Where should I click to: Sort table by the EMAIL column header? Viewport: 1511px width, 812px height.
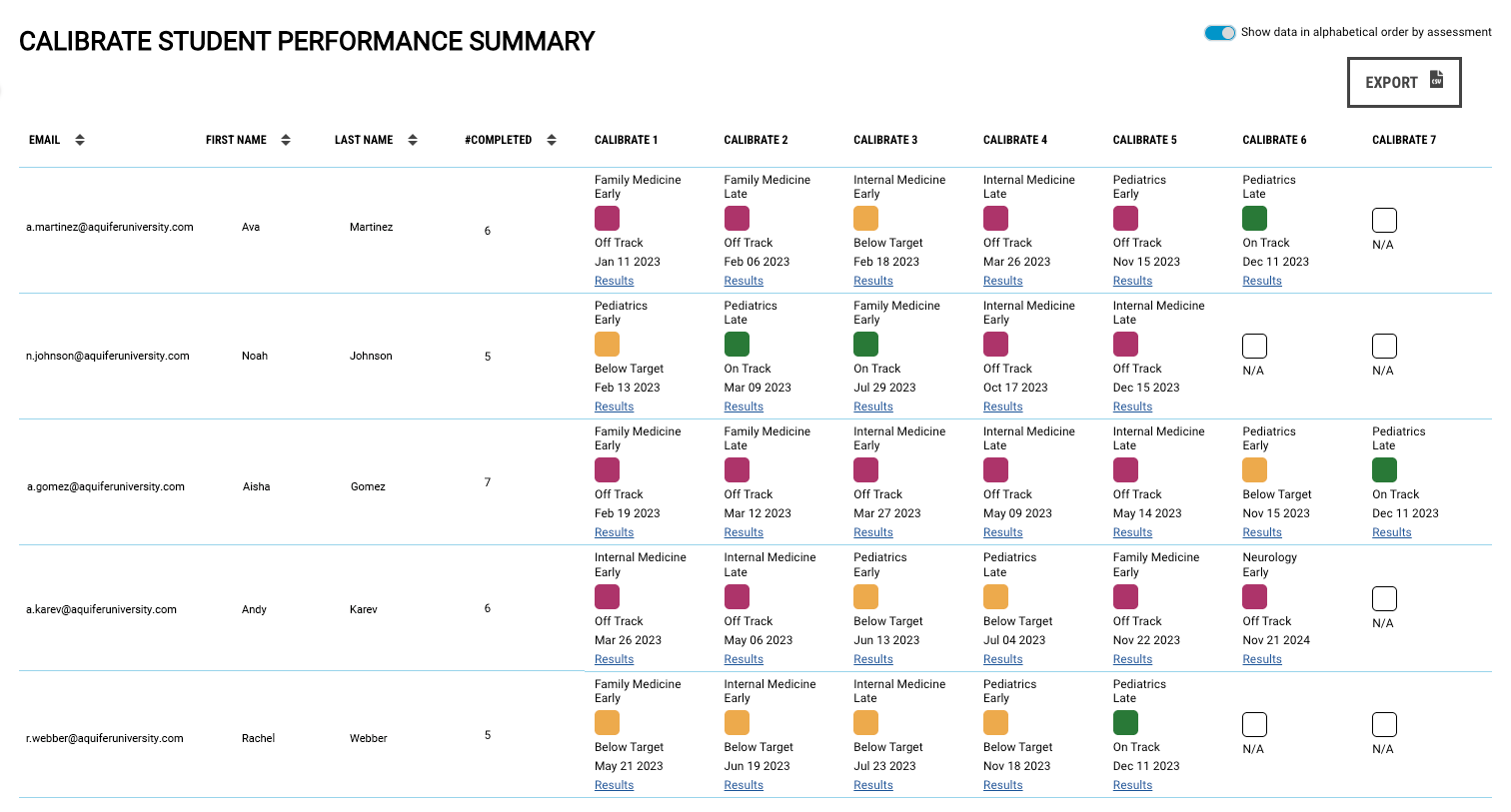click(45, 140)
